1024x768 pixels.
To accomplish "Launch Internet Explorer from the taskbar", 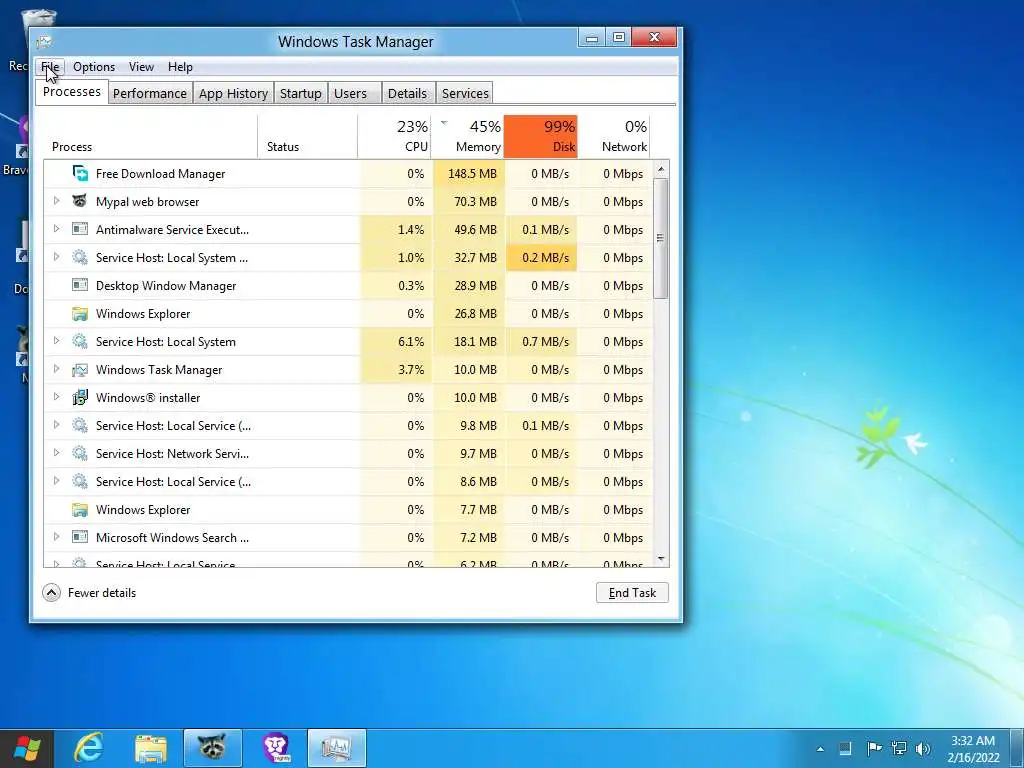I will click(x=89, y=748).
